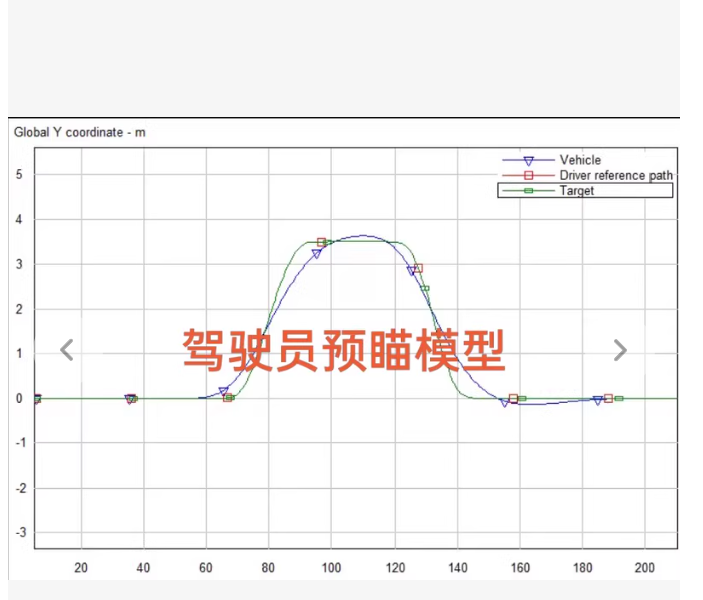Viewport: 703px width, 600px height.
Task: Click the y-axis label -3
Action: click(21, 533)
